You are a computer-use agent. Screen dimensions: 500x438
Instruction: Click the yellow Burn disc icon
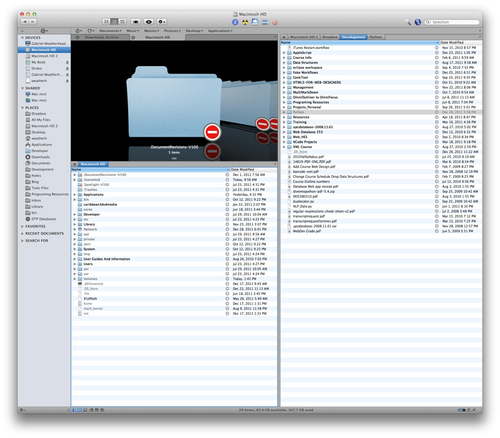point(245,22)
